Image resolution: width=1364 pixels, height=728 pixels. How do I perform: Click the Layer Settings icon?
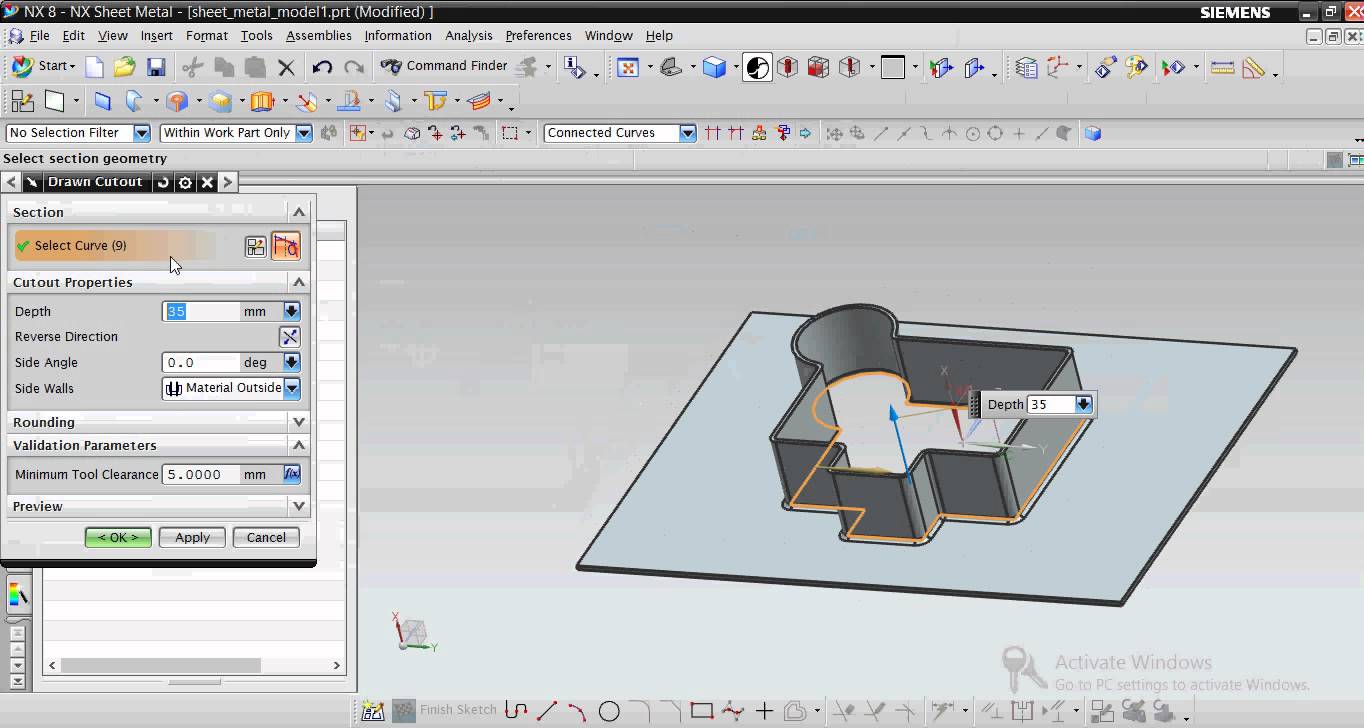click(x=1026, y=67)
